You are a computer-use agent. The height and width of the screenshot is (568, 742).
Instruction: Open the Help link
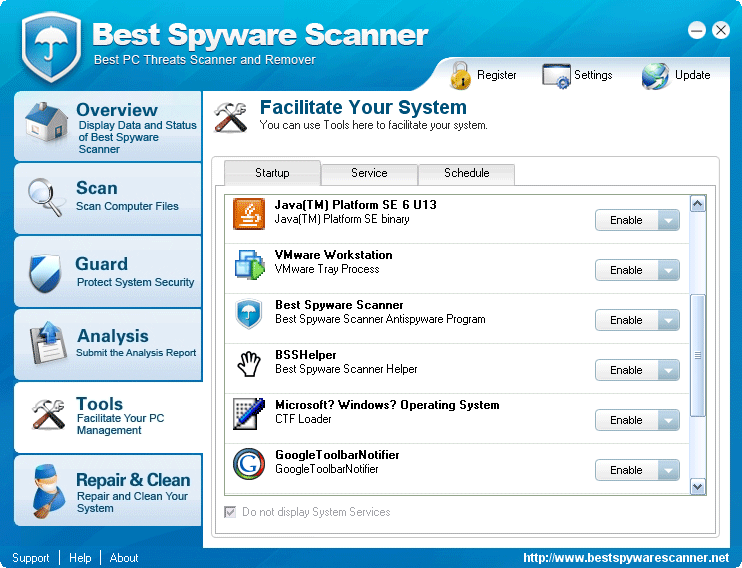coord(80,558)
